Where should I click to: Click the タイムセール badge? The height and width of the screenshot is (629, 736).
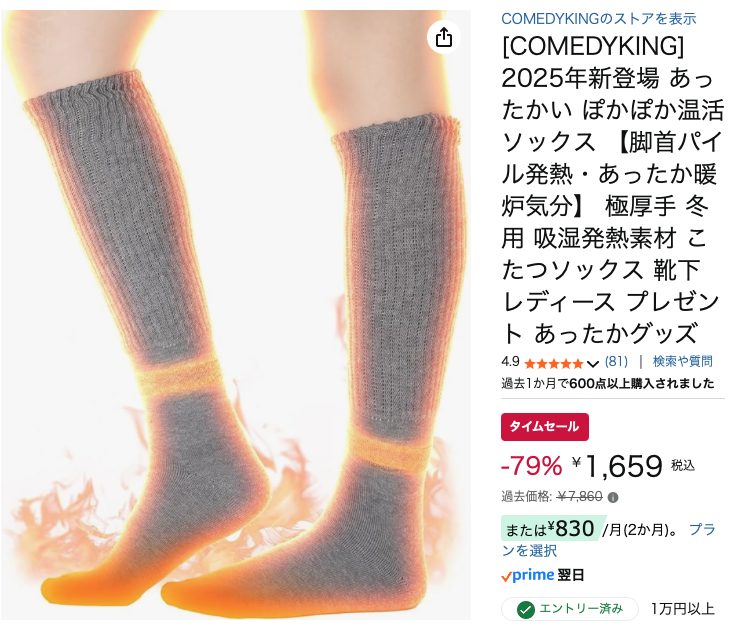coord(544,427)
